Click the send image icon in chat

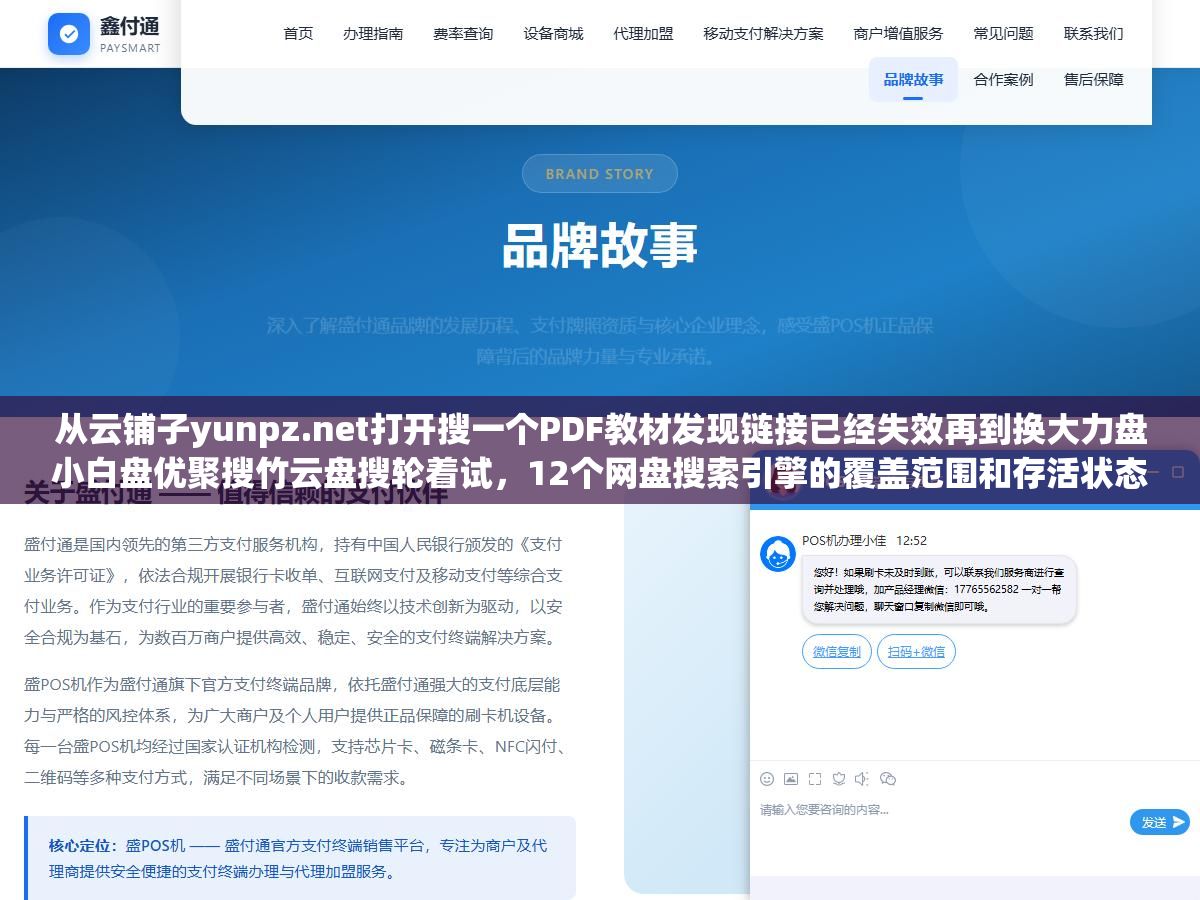point(791,778)
